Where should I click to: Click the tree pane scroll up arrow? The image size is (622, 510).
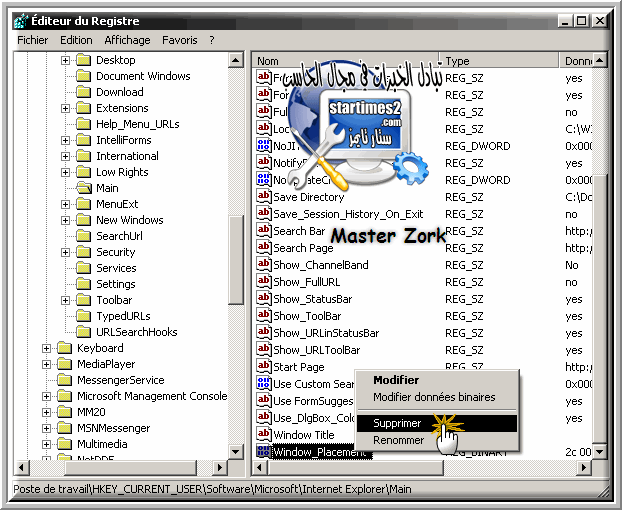coord(236,60)
